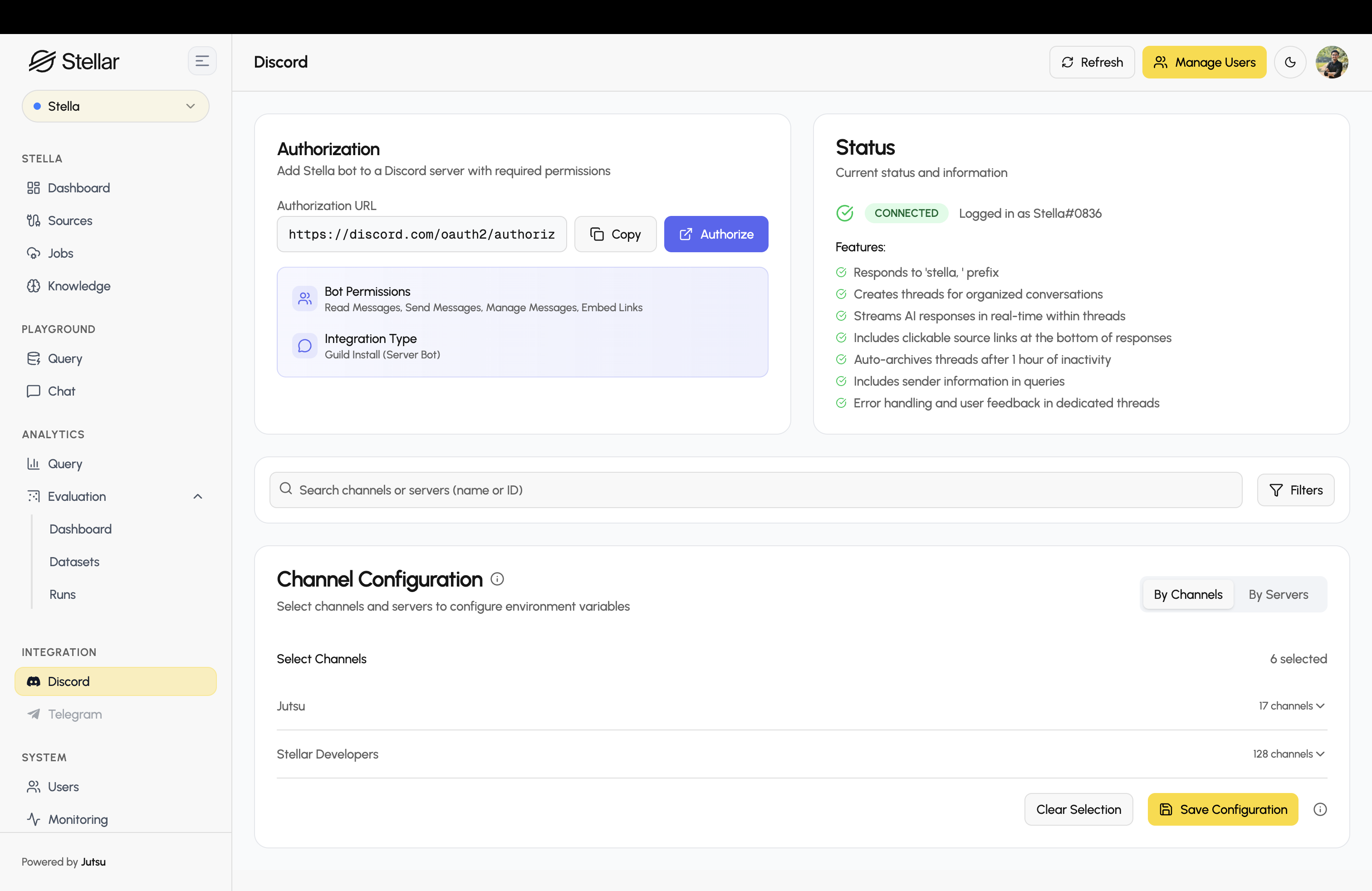The image size is (1372, 891).
Task: Open the Telegram integration
Action: (x=75, y=714)
